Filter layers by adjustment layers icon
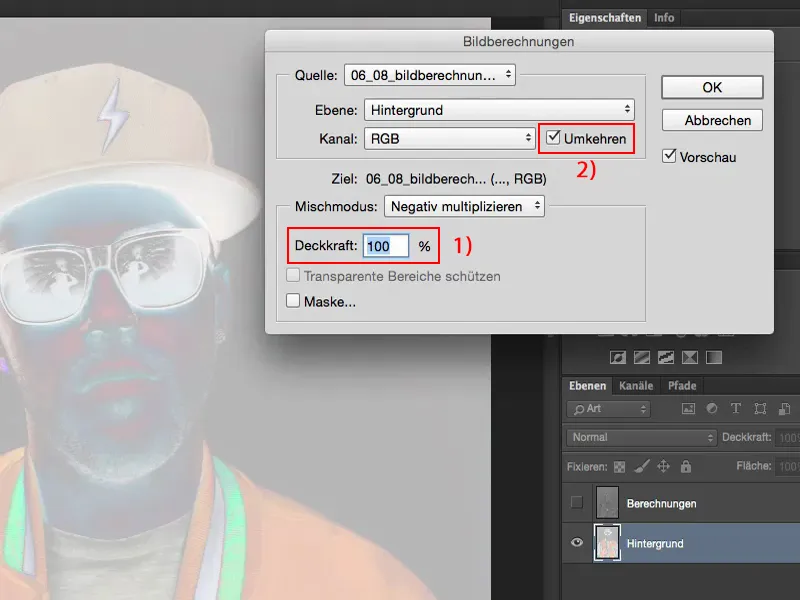The width and height of the screenshot is (800, 600). (712, 409)
